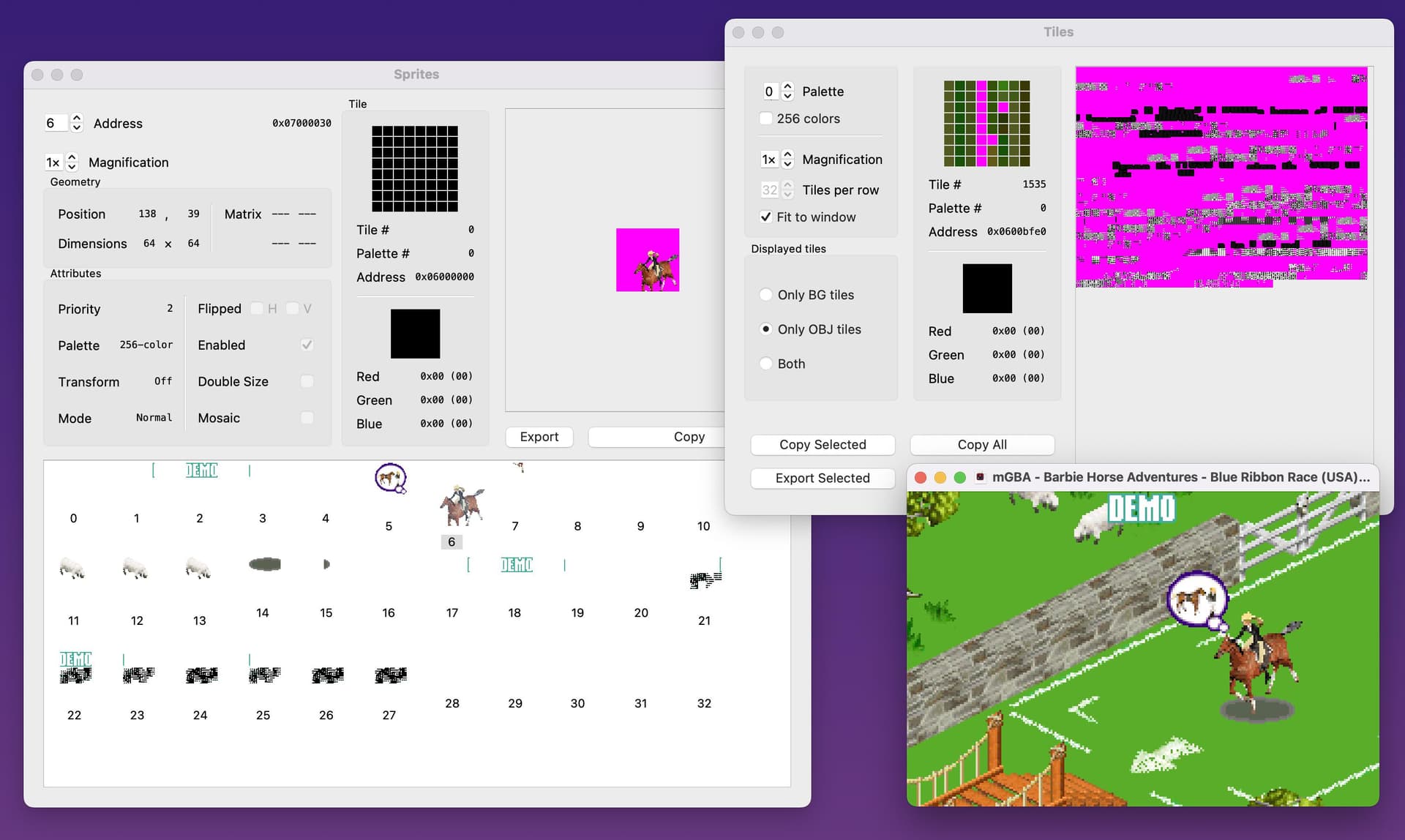Choose the Both tiles radio option
The image size is (1405, 840).
pos(766,364)
